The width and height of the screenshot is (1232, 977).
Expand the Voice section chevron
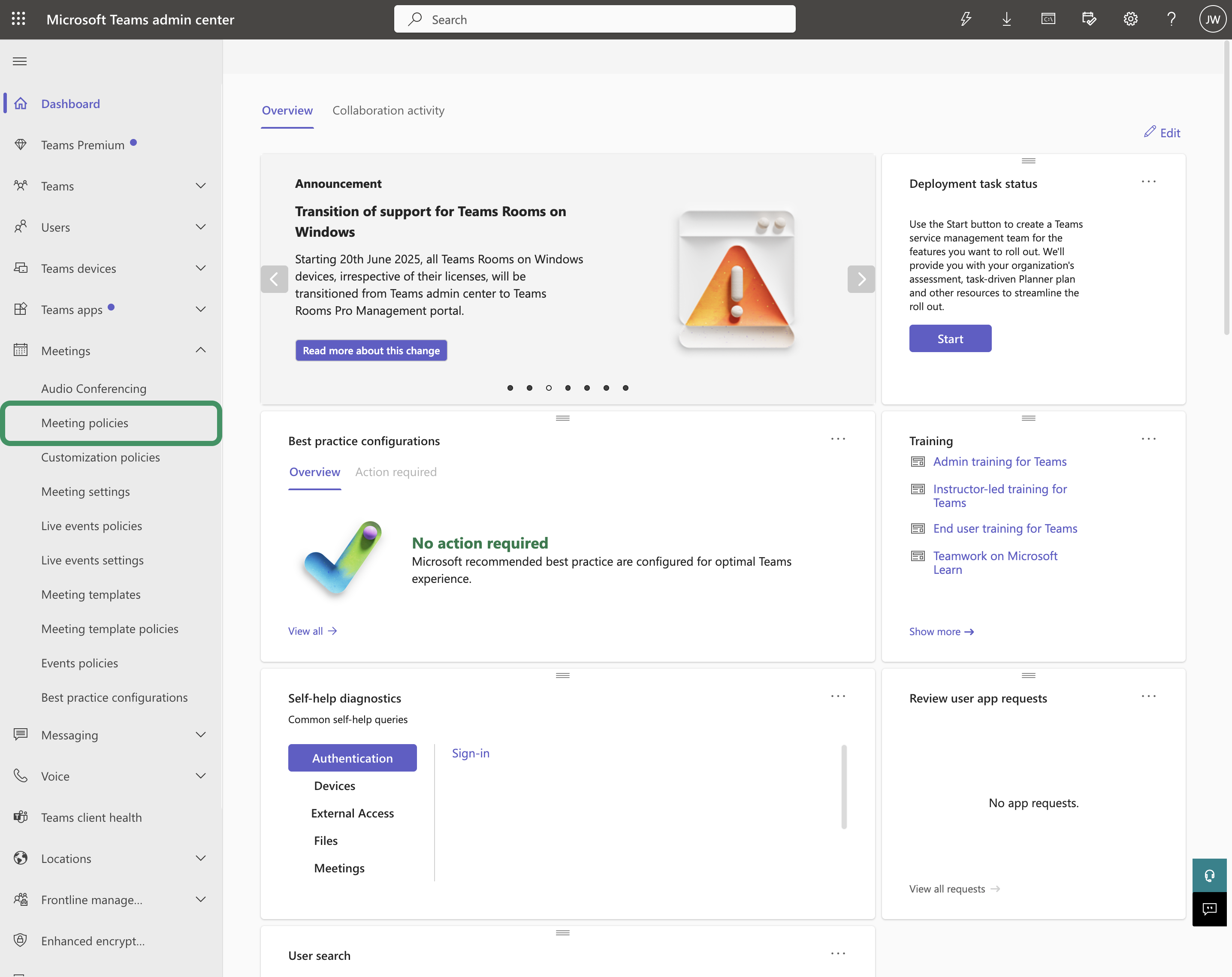click(201, 776)
